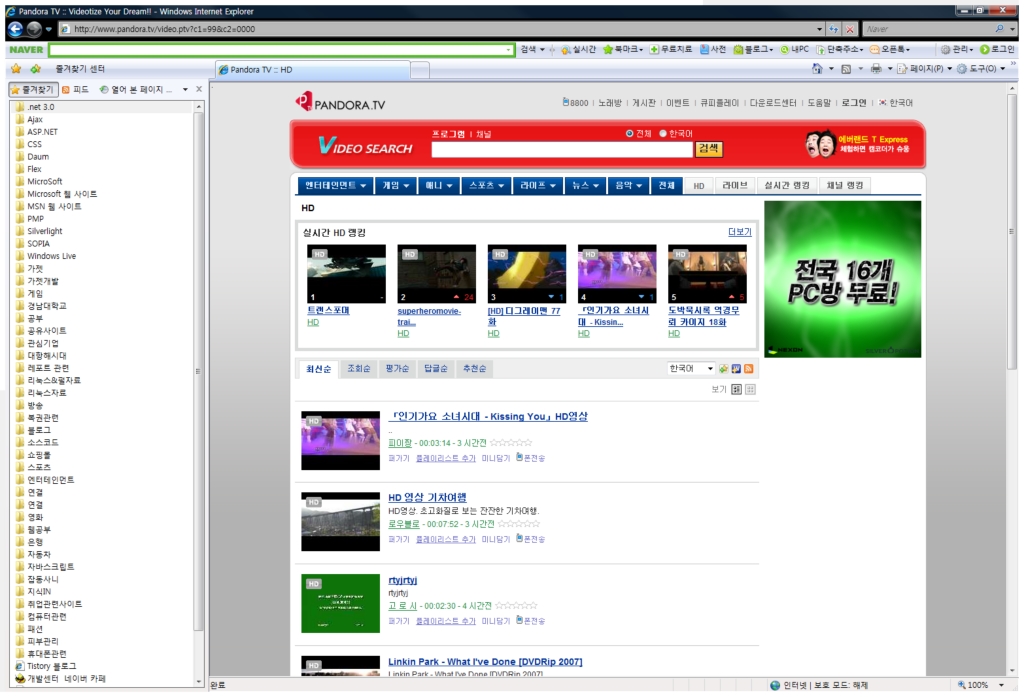Open the 트랜스포머 ranking thumbnail
The image size is (1024, 697).
click(346, 274)
